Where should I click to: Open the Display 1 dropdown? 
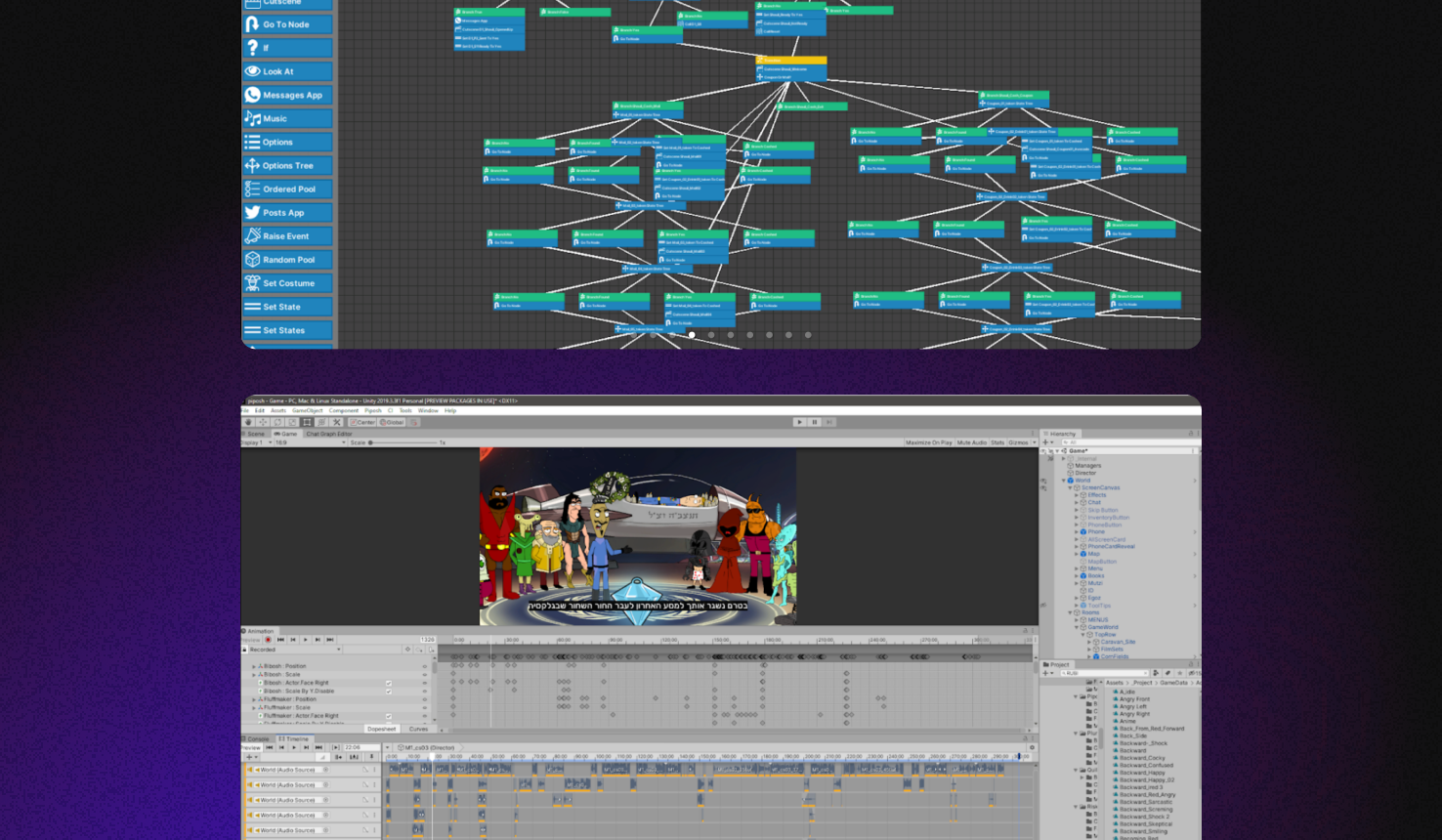pos(256,442)
